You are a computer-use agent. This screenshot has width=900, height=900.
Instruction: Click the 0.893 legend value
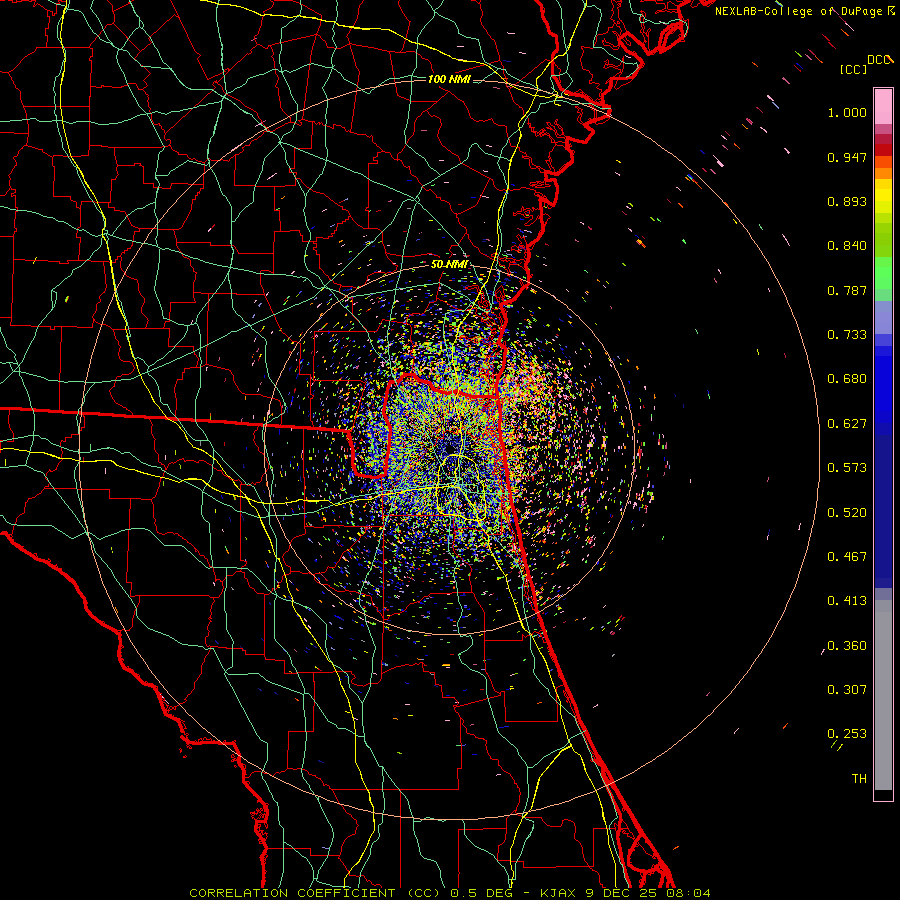(847, 201)
